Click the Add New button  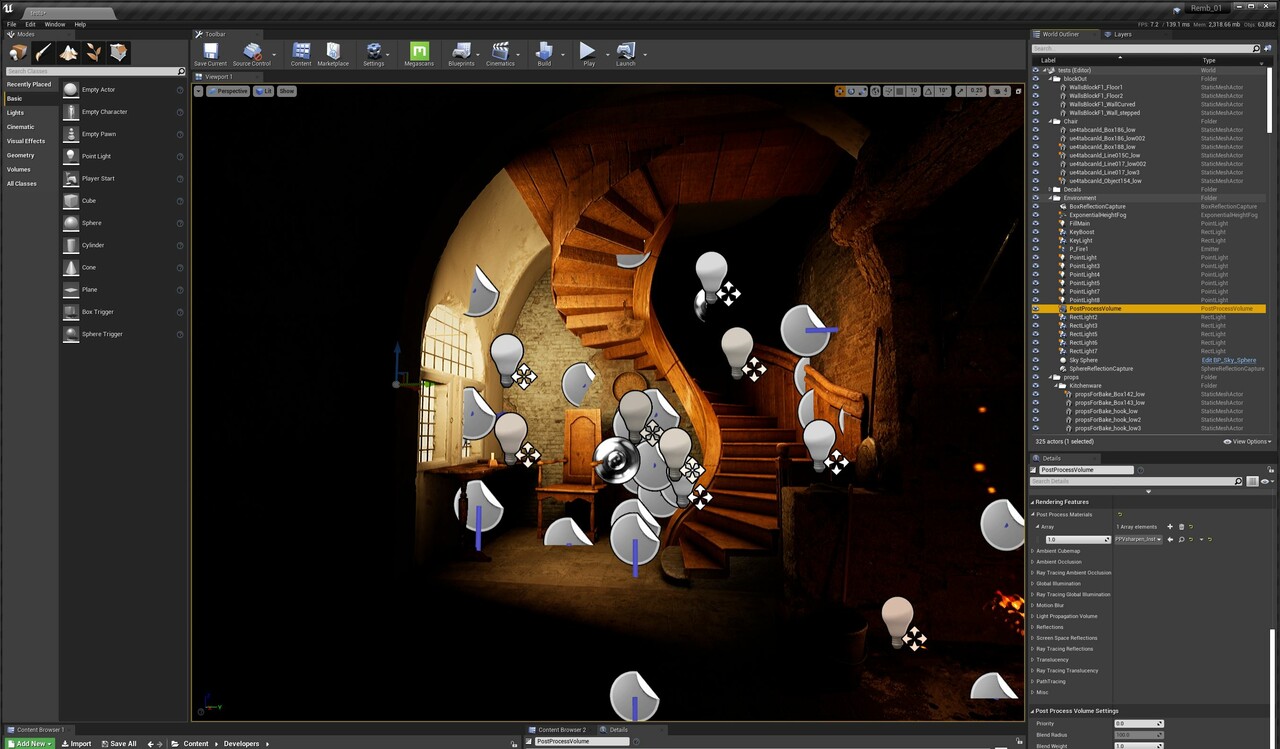point(29,743)
